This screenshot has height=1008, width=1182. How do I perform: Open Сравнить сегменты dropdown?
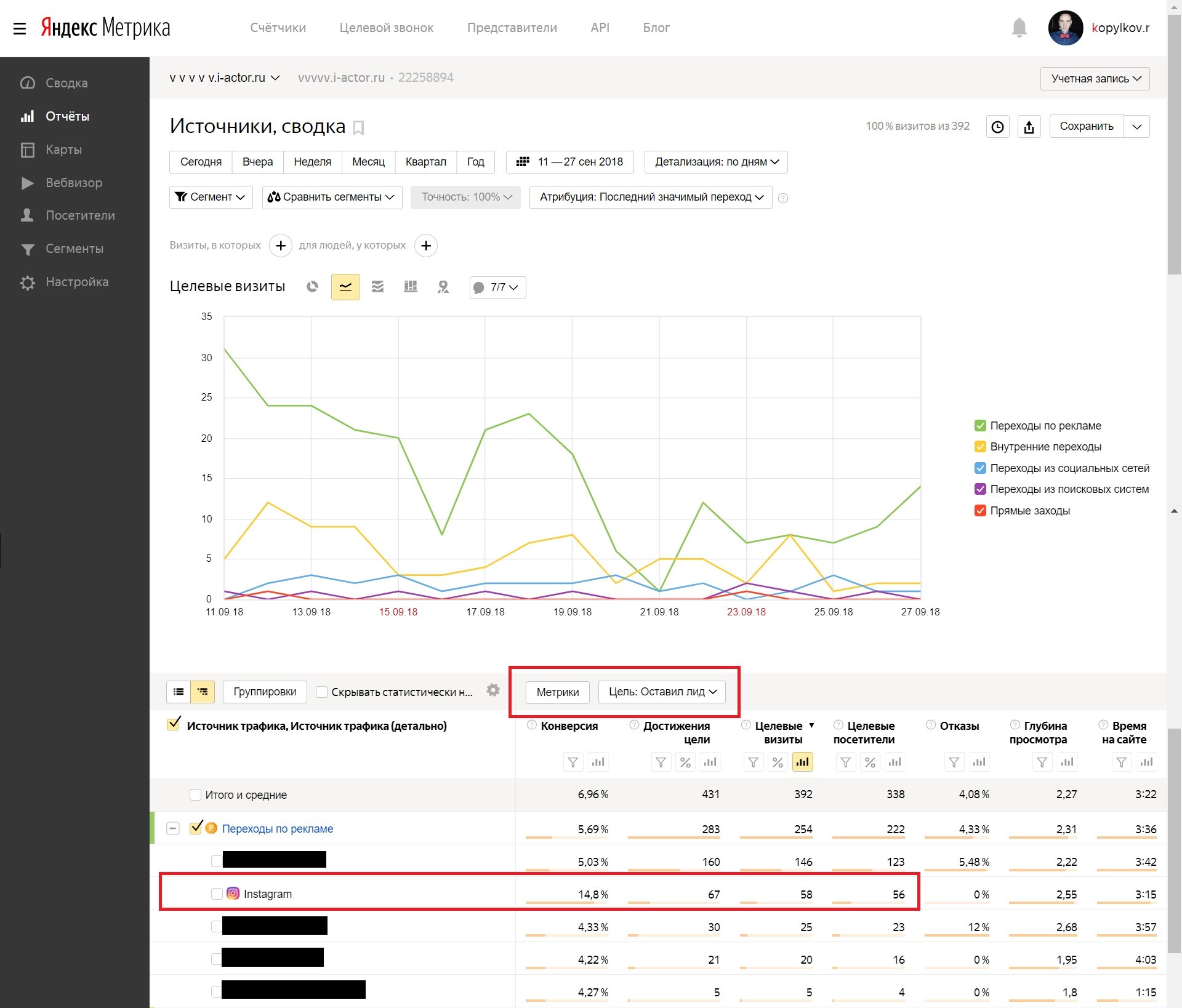332,197
